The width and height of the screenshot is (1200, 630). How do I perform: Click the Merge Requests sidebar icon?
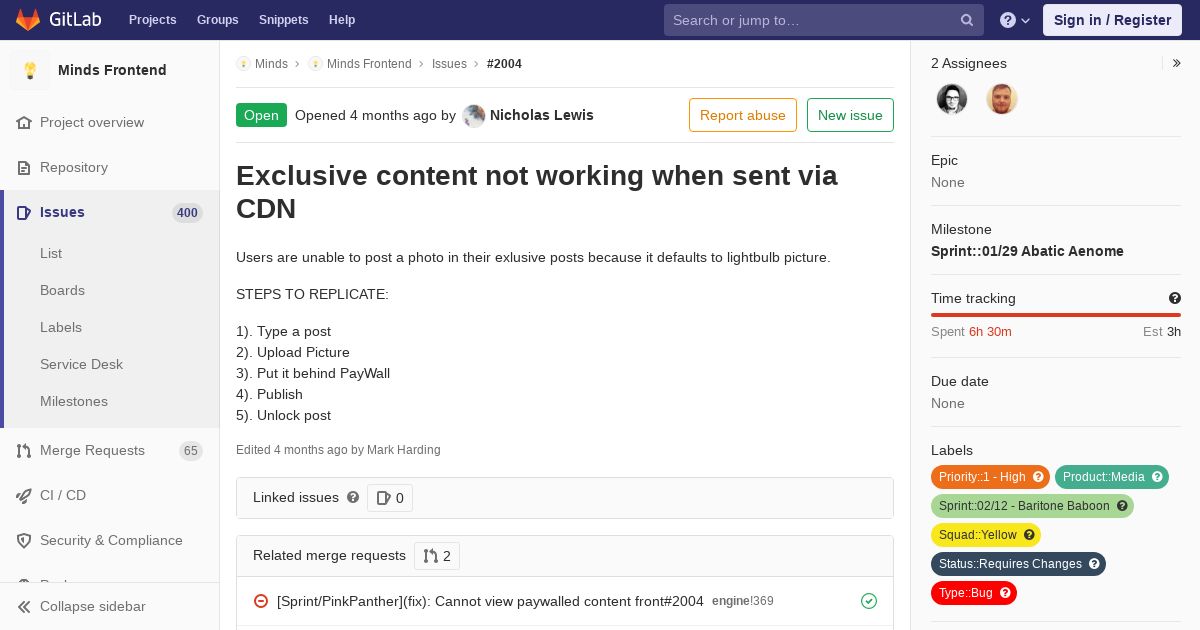(24, 451)
